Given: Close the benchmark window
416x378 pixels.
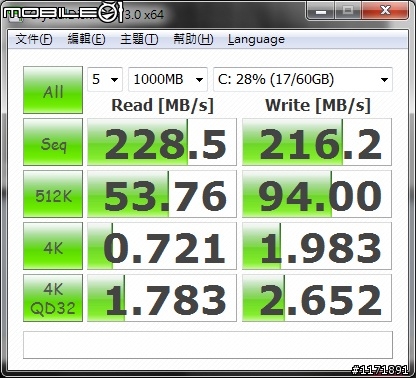Looking at the screenshot, I should [x=385, y=11].
